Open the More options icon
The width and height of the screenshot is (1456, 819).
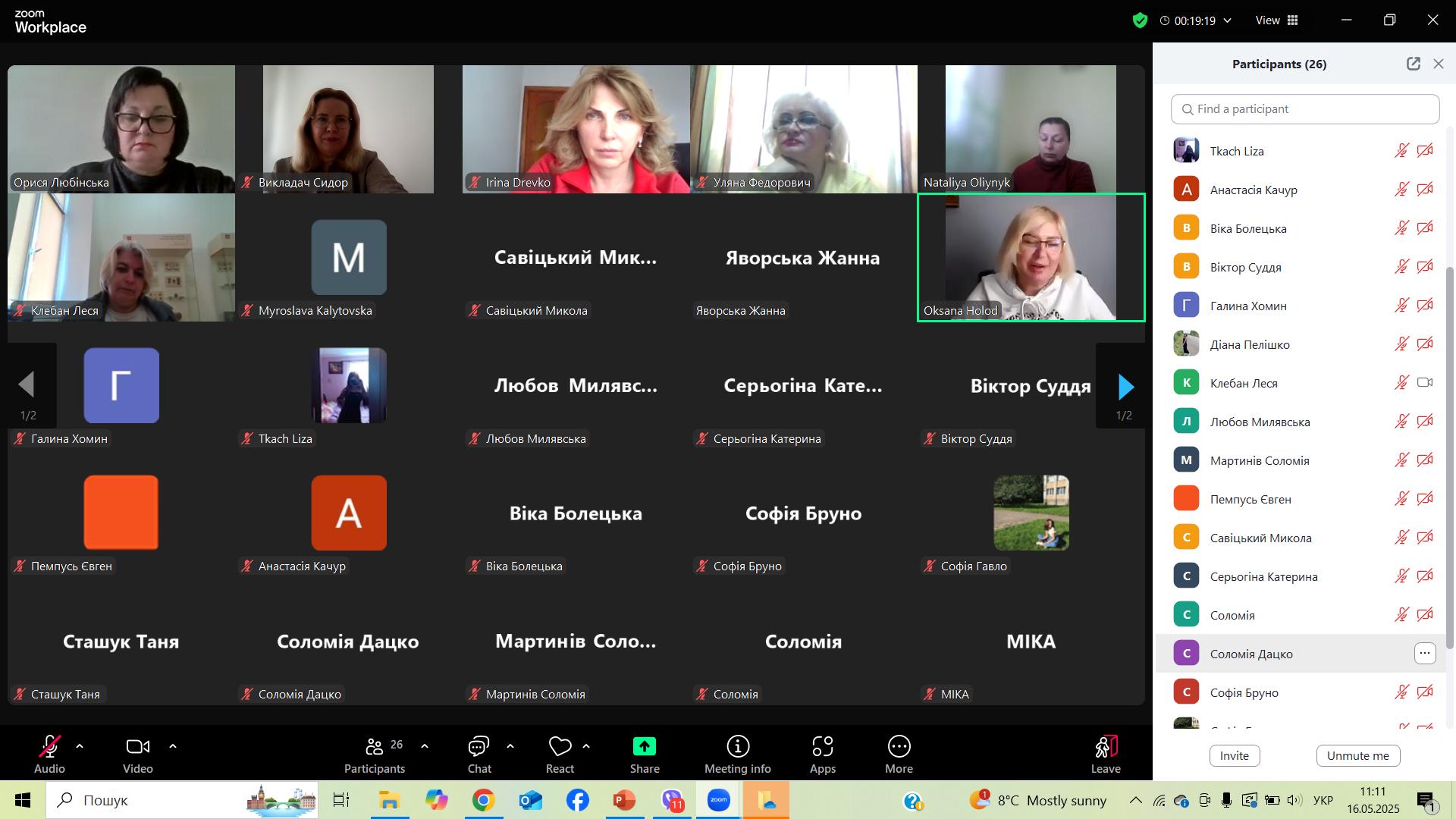(899, 747)
